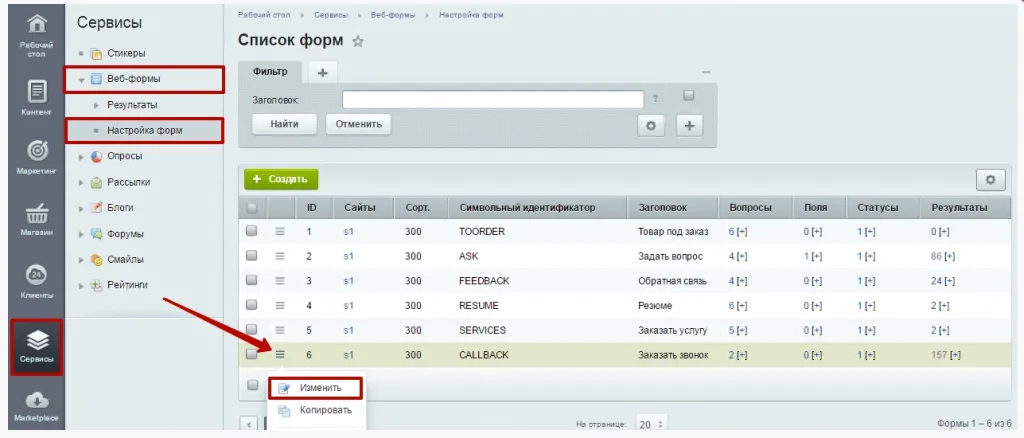Go to the Маркетинг section
1024x438 pixels.
click(36, 156)
